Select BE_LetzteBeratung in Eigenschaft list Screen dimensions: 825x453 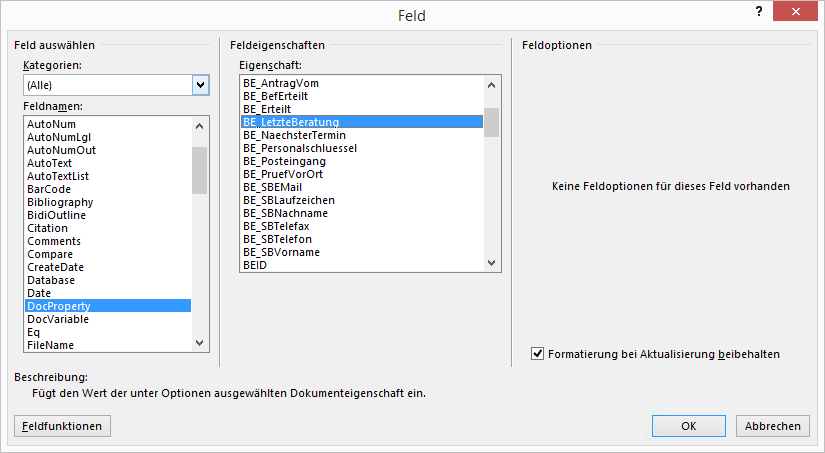pos(291,122)
